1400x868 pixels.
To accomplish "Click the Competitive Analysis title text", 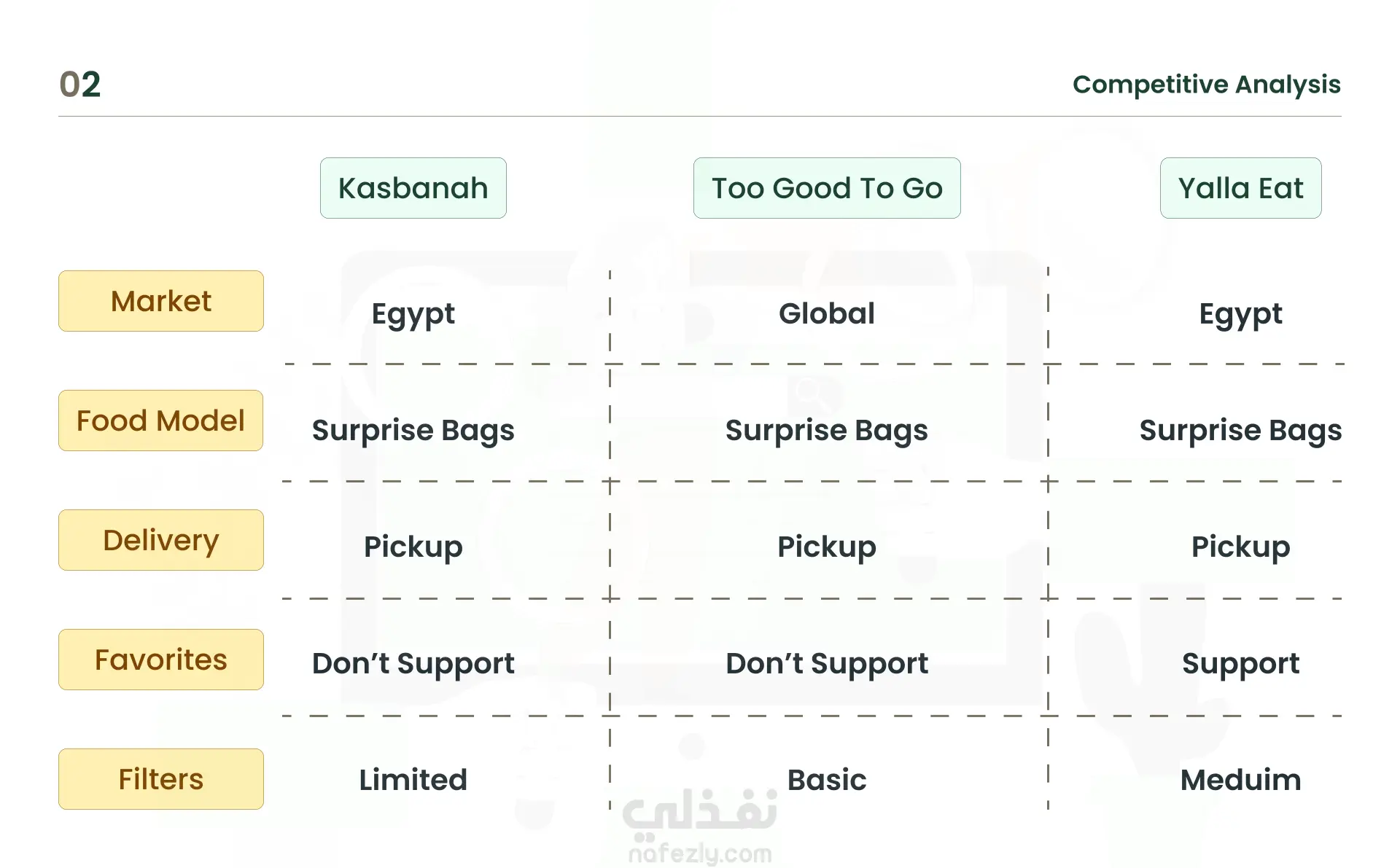I will 1207,85.
